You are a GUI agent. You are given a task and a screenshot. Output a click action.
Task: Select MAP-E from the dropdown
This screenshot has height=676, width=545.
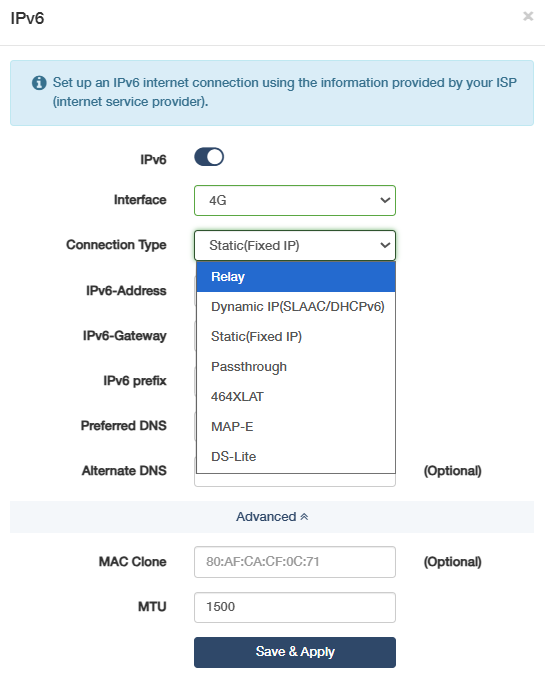point(296,427)
